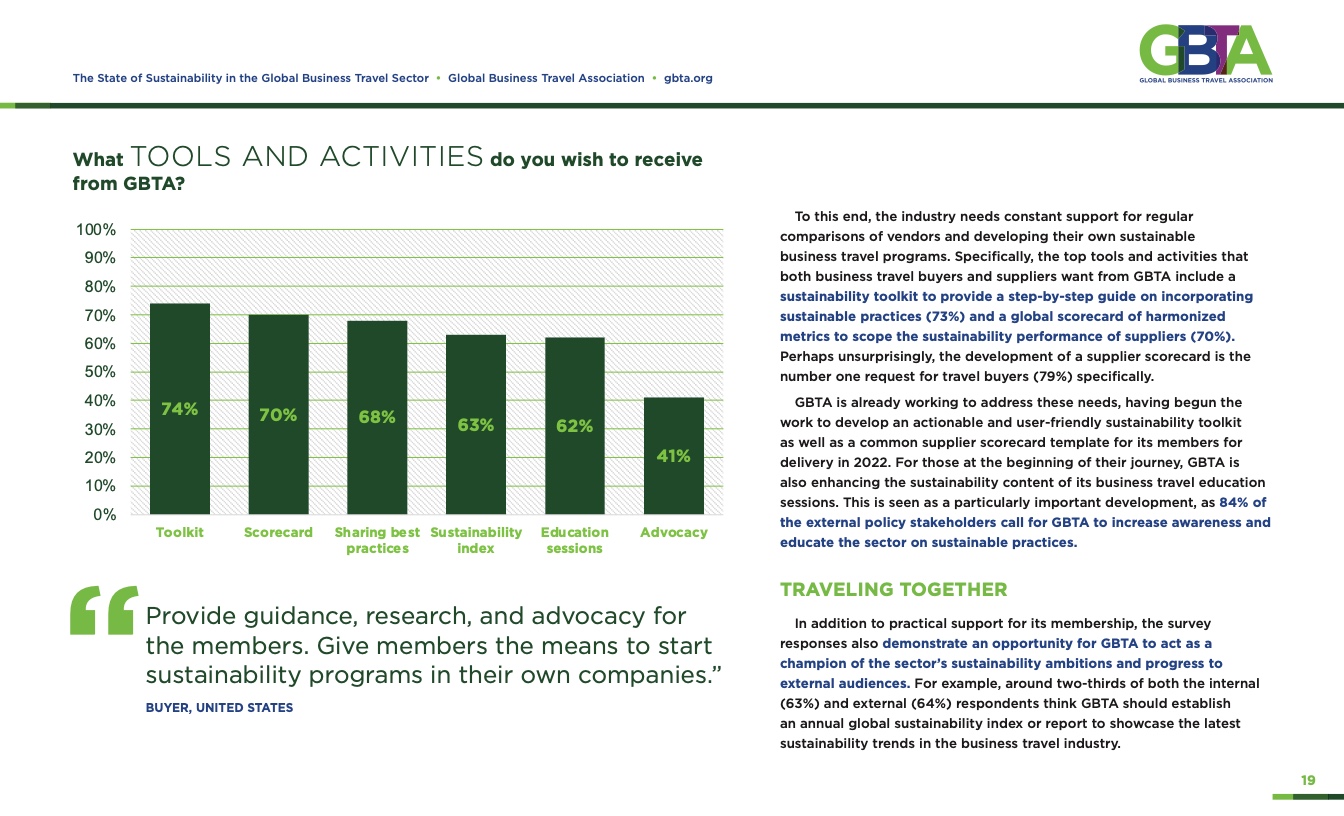Click the large green quotation mark icon
The image size is (1344, 816).
(x=103, y=611)
